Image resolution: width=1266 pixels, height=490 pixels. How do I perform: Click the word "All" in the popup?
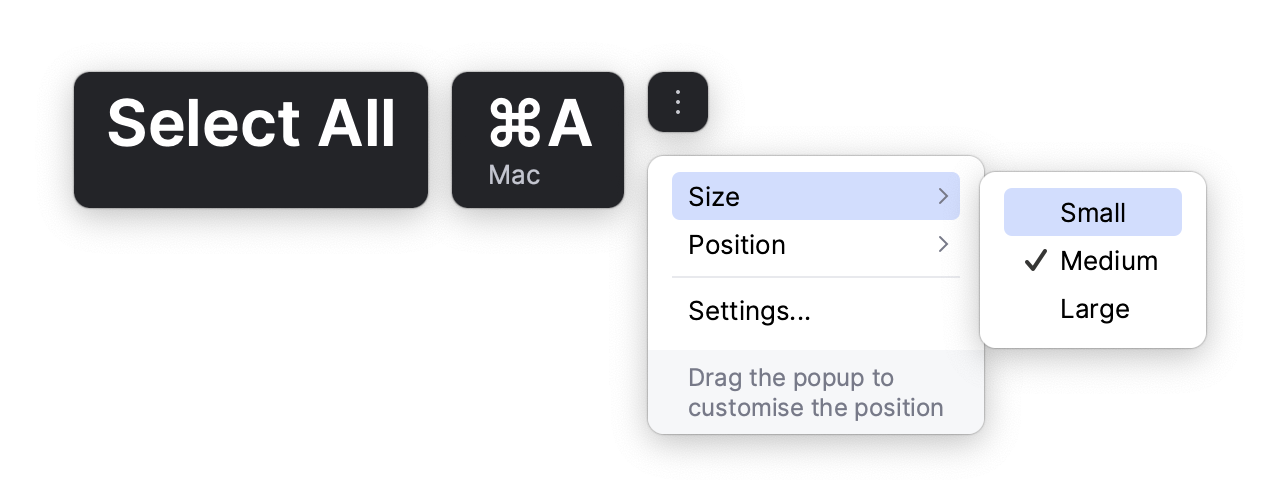coord(356,125)
